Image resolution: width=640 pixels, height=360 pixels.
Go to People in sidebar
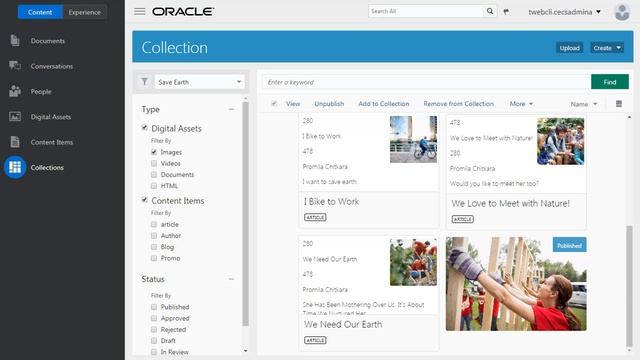click(41, 91)
